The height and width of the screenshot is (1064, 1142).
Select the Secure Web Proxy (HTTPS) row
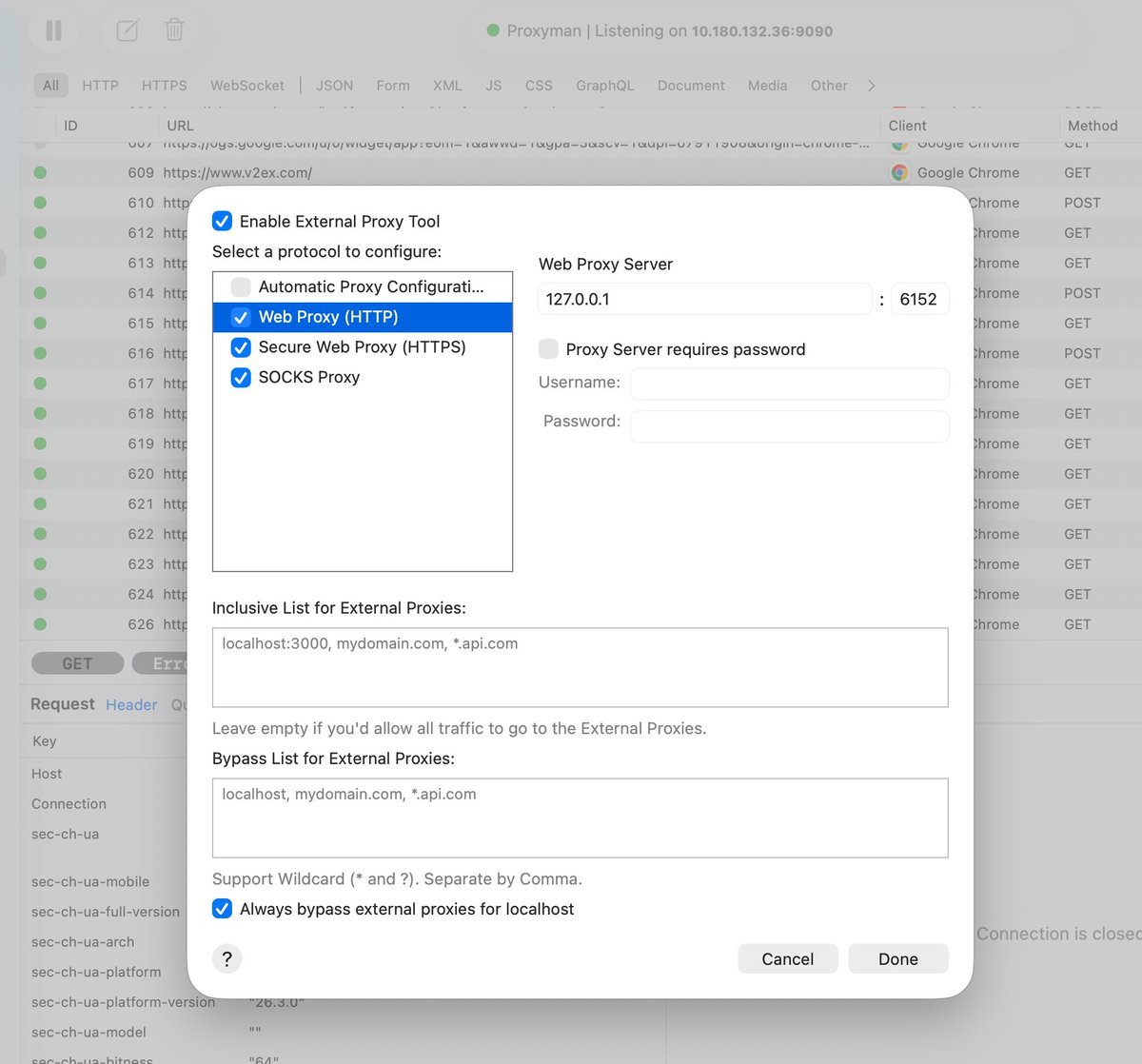tap(363, 347)
